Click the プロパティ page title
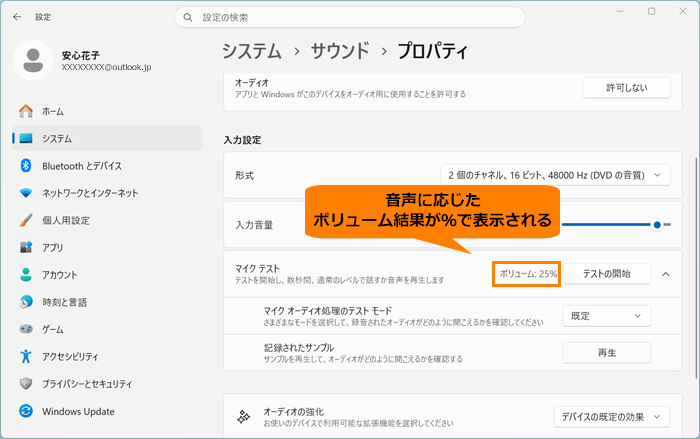The width and height of the screenshot is (700, 439). click(x=432, y=51)
